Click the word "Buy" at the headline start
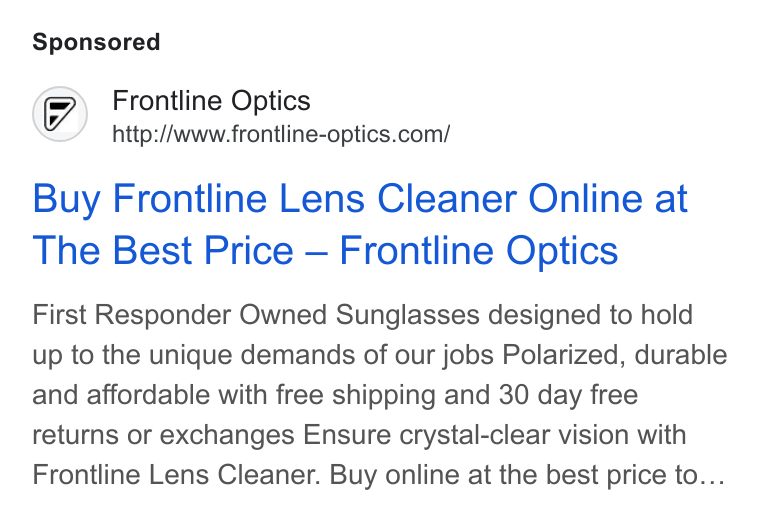The width and height of the screenshot is (760, 518). point(67,200)
